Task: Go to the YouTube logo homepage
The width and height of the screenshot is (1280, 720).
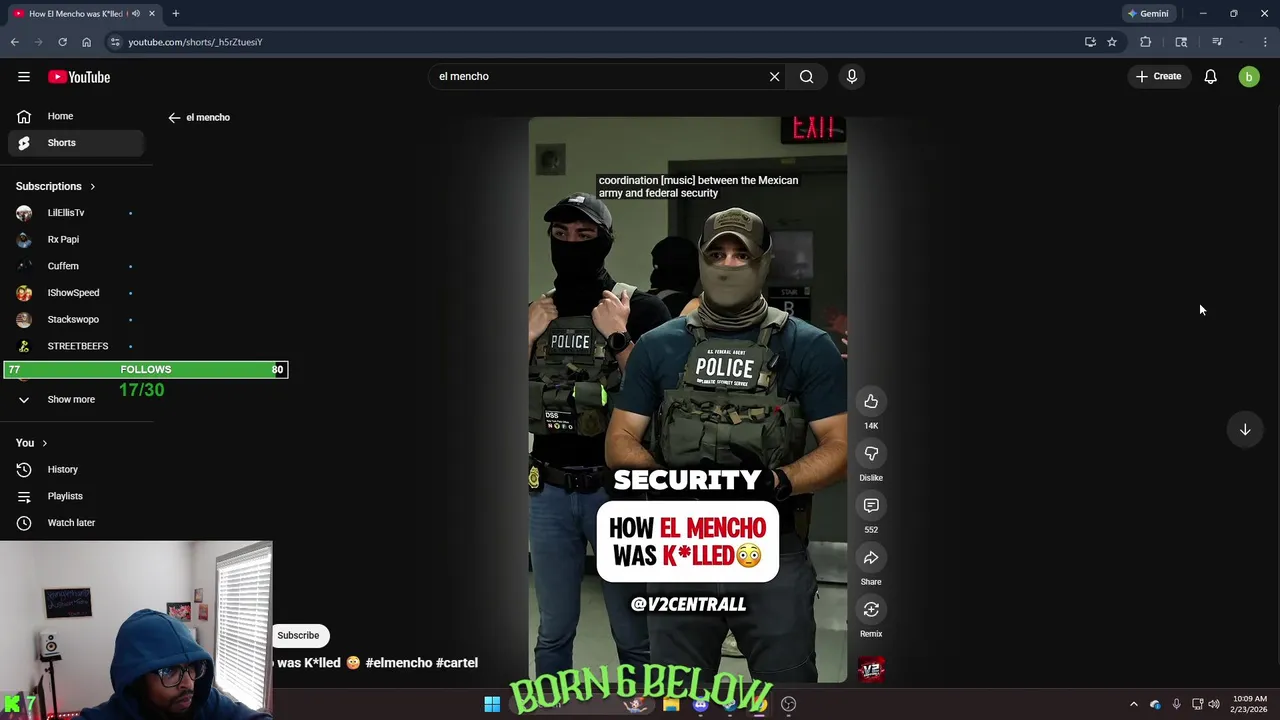Action: 79,77
